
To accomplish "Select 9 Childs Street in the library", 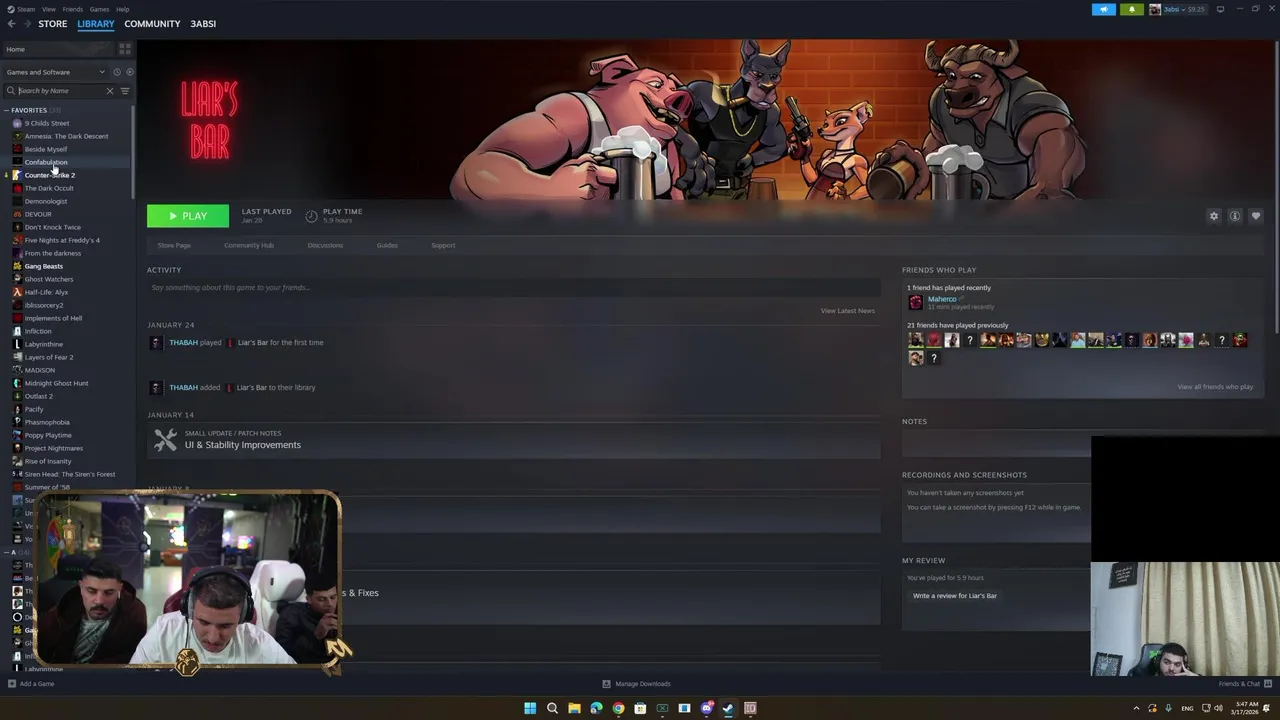I will click(47, 123).
